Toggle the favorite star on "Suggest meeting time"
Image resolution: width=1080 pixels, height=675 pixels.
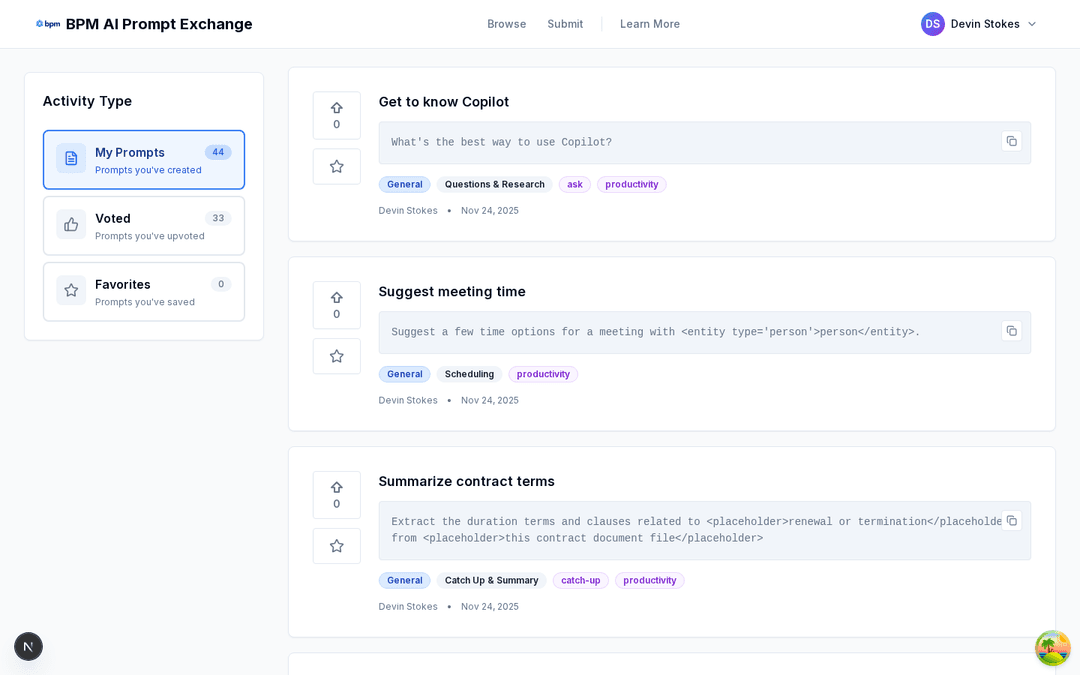tap(336, 356)
